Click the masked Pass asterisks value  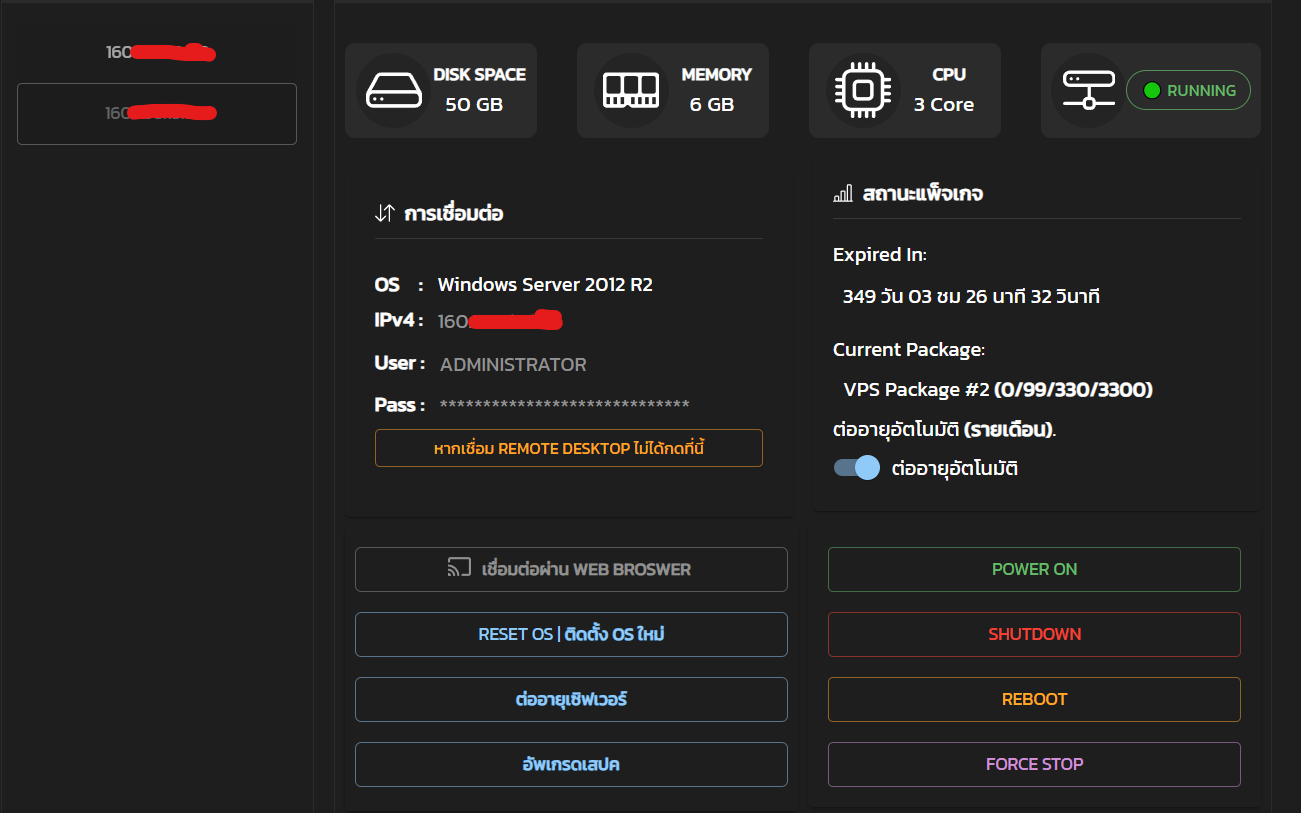tap(565, 405)
